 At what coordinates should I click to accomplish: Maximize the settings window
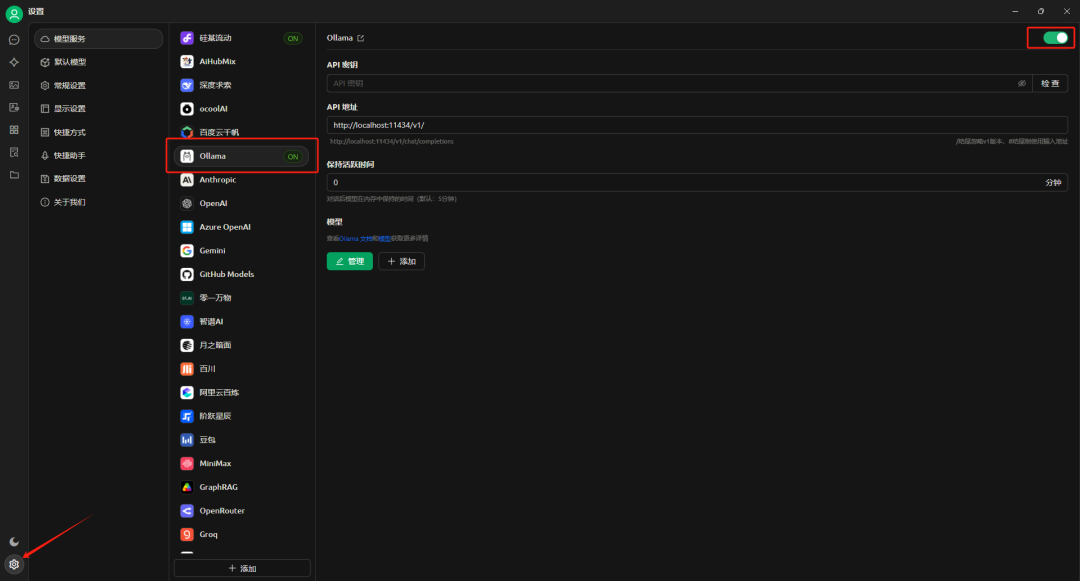pos(1041,11)
